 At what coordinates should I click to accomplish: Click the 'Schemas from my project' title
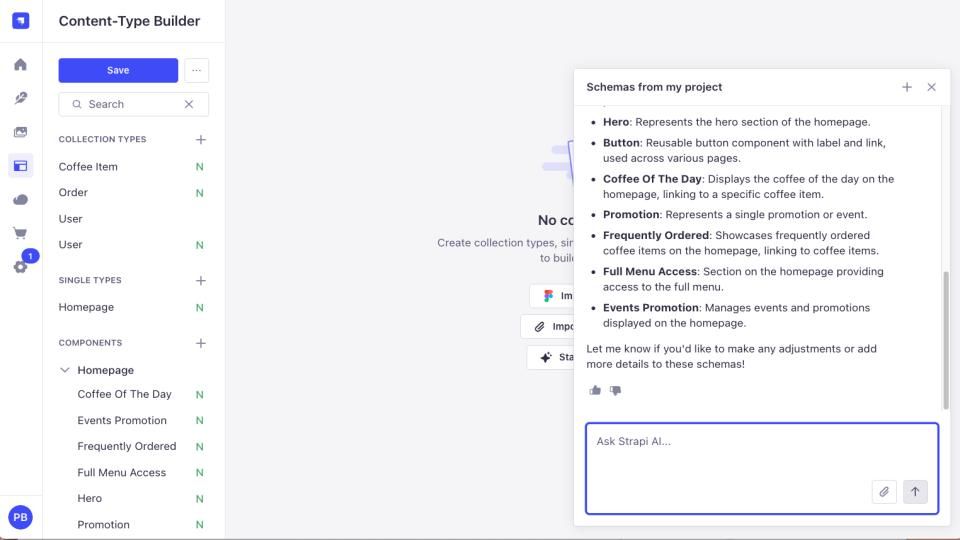click(654, 87)
